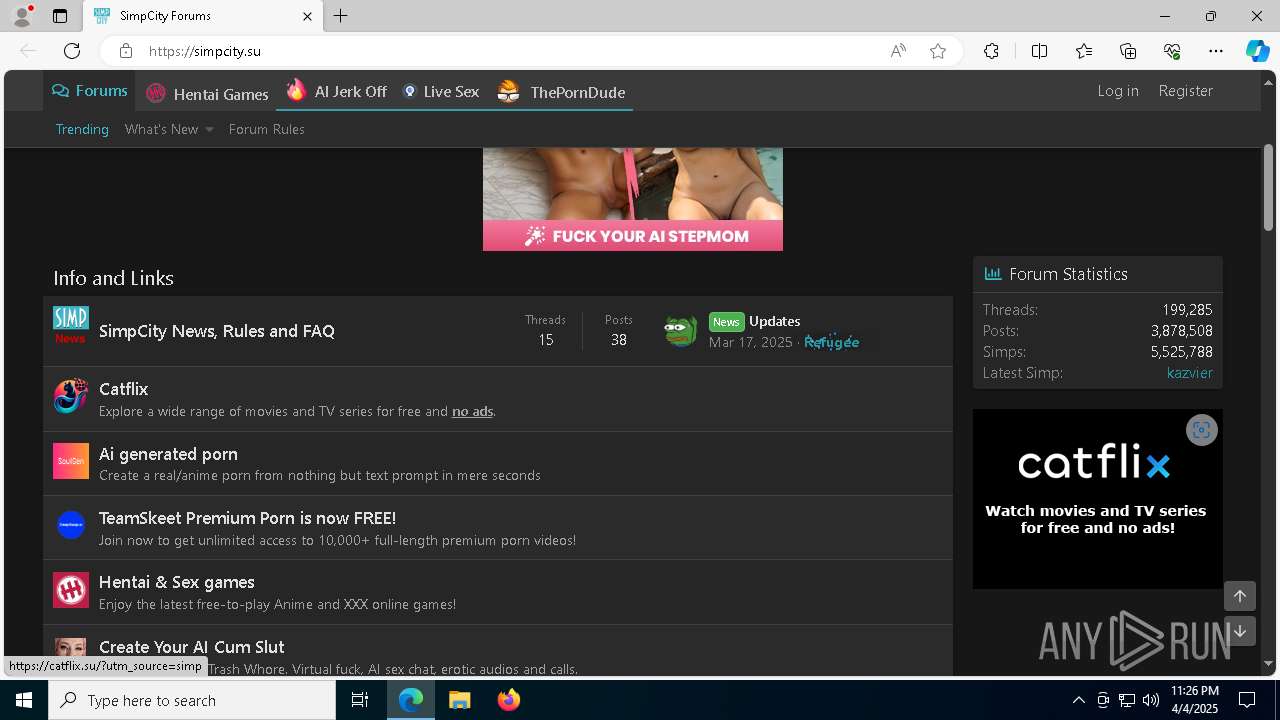Open the notification center icon

[x=1248, y=700]
